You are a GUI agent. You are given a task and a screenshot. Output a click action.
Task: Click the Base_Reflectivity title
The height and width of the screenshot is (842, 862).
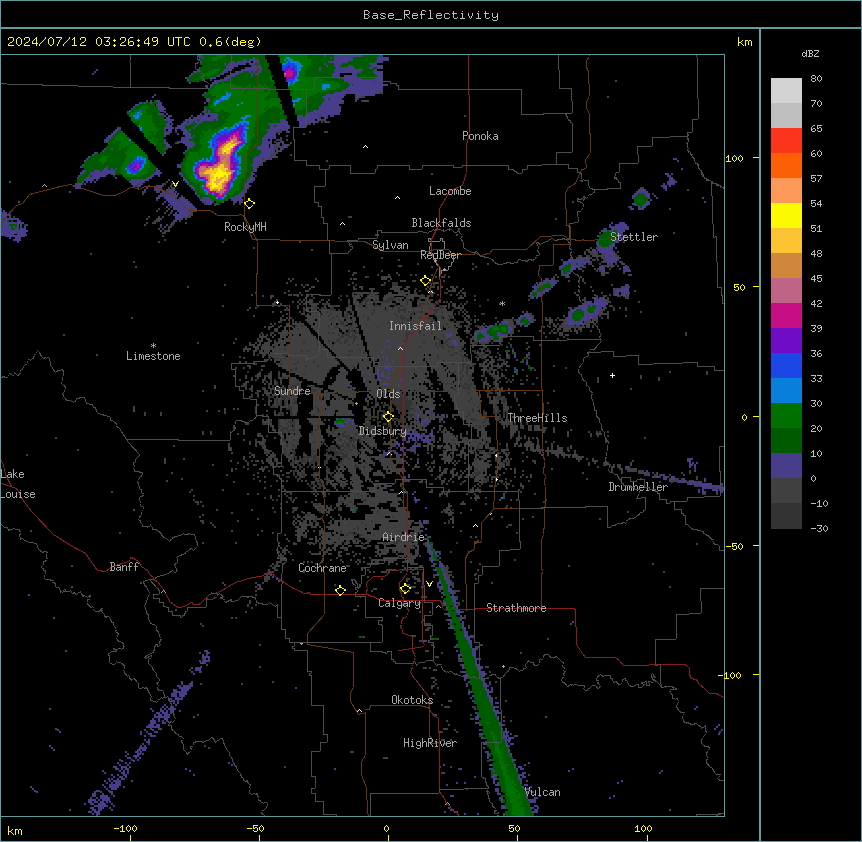[431, 15]
